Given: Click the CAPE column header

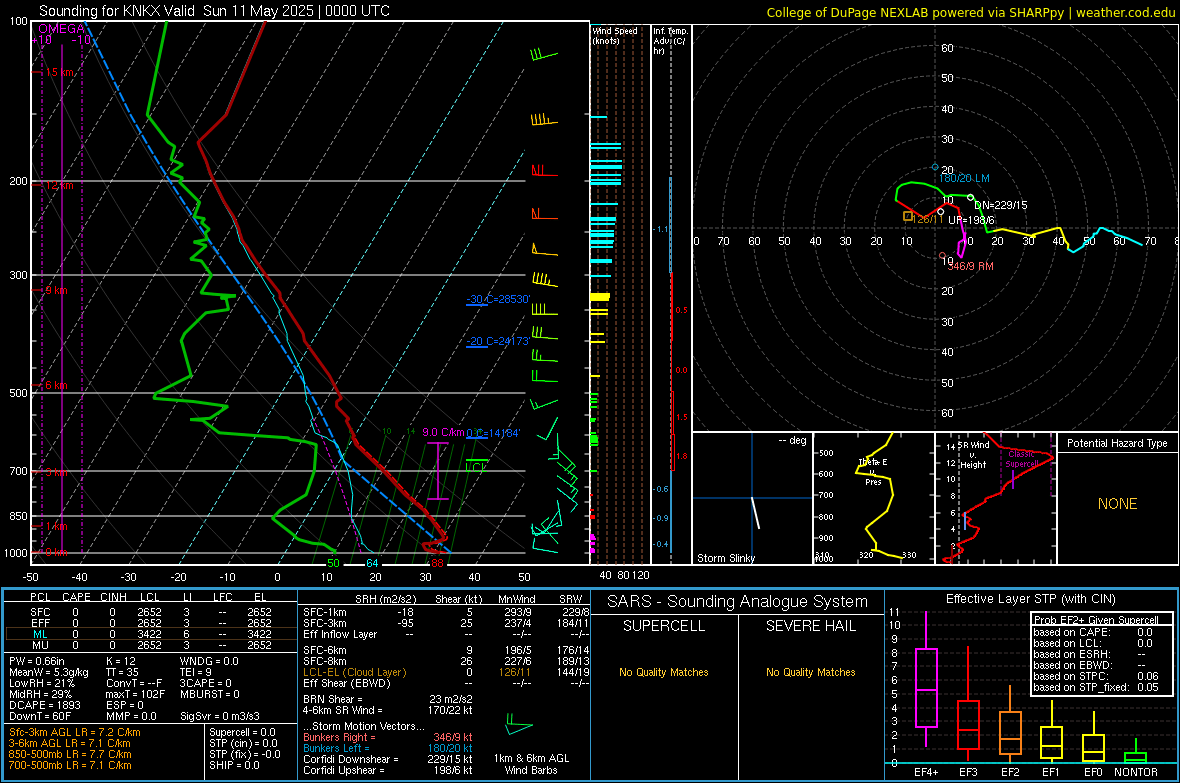Looking at the screenshot, I should (x=76, y=597).
